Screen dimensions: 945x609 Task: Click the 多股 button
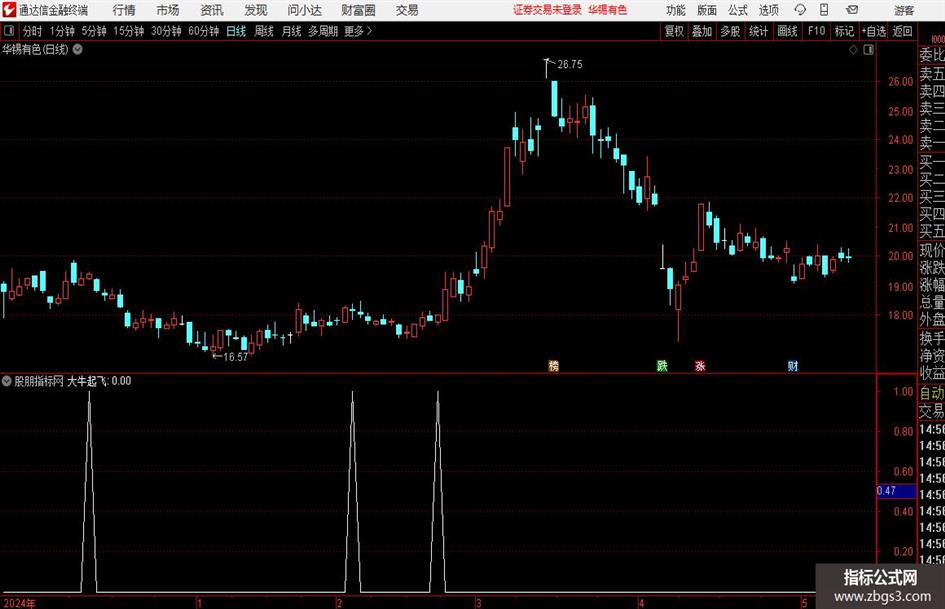pyautogui.click(x=730, y=31)
